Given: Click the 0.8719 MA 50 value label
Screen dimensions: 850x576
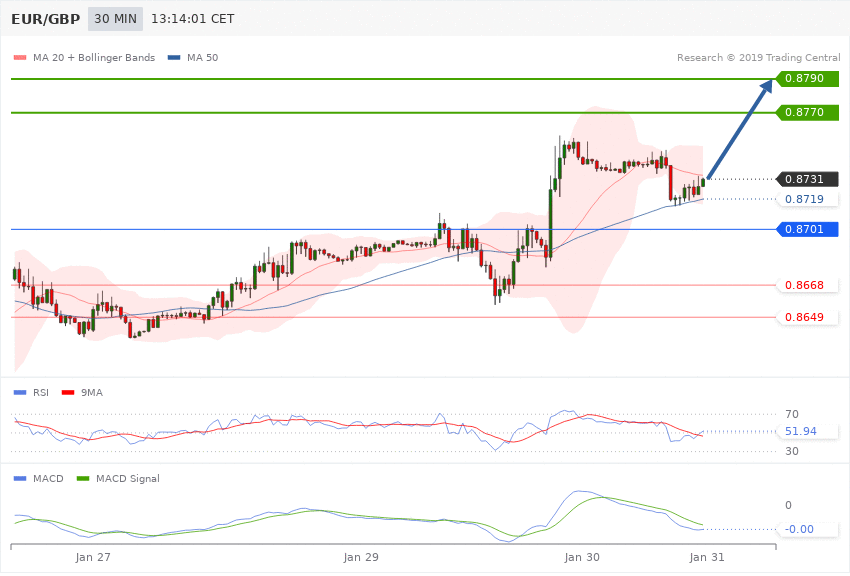Looking at the screenshot, I should pos(808,199).
